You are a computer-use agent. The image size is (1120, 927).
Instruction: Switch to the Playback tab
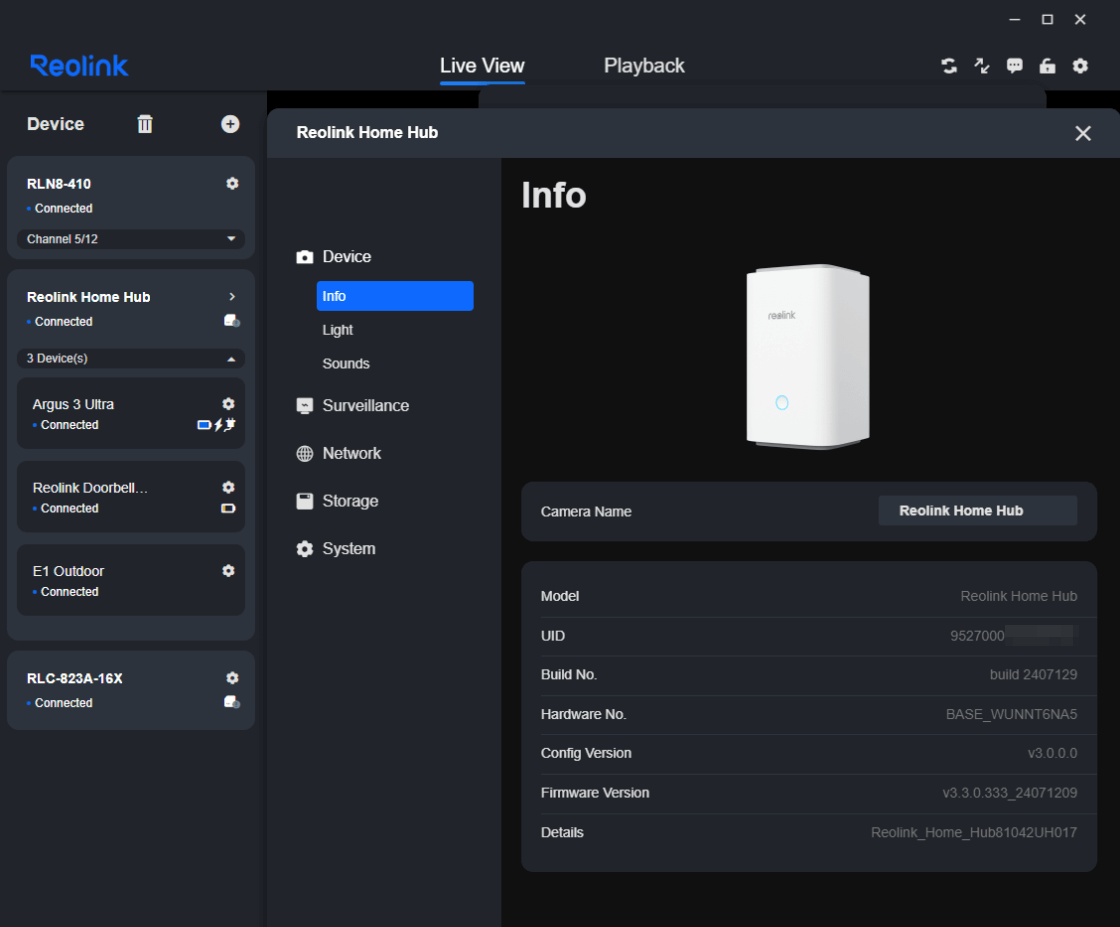pyautogui.click(x=644, y=66)
